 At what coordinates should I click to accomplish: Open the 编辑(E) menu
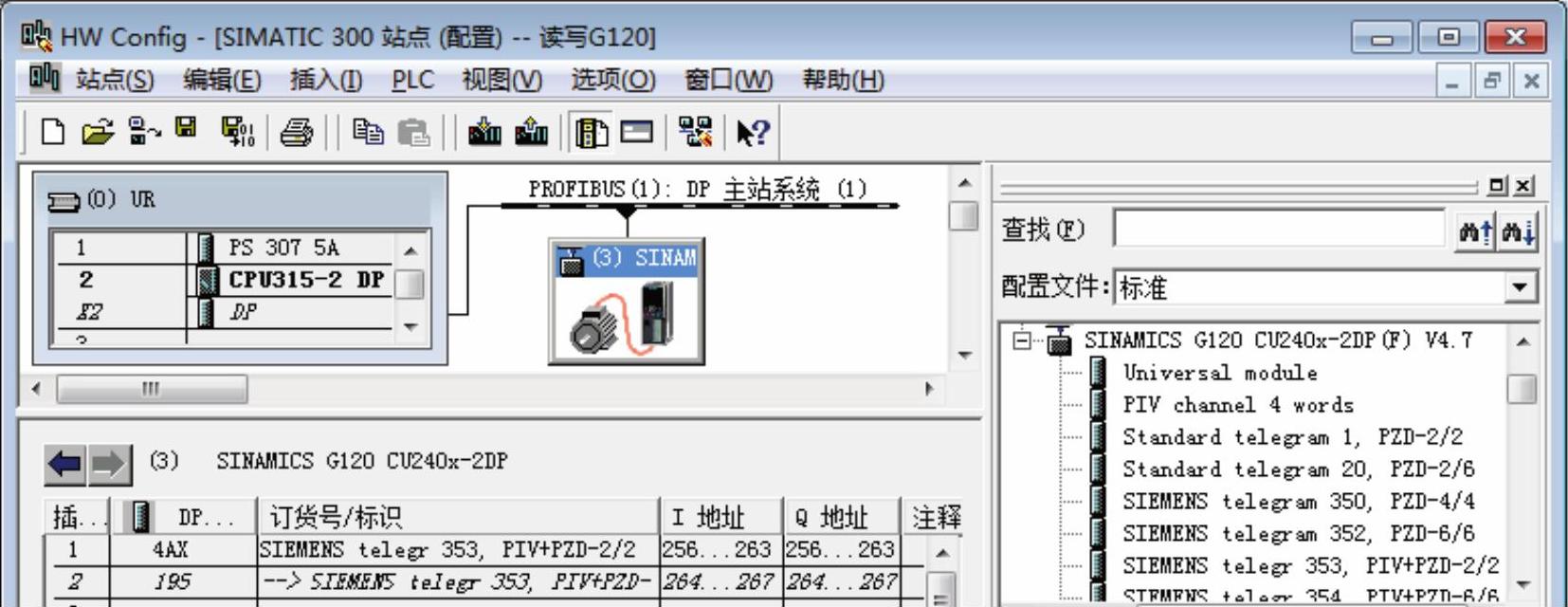click(x=222, y=80)
